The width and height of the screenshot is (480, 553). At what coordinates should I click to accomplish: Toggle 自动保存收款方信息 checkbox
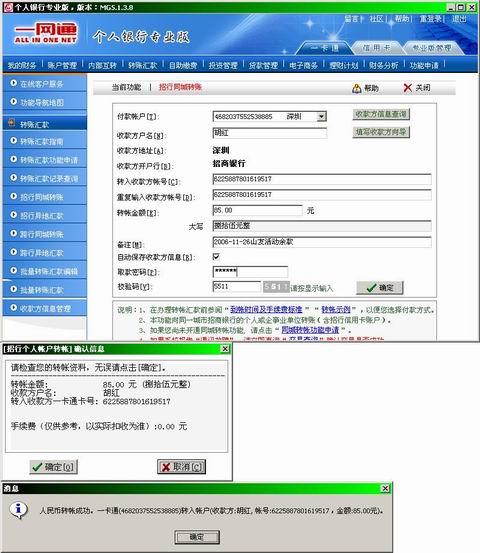pos(216,256)
